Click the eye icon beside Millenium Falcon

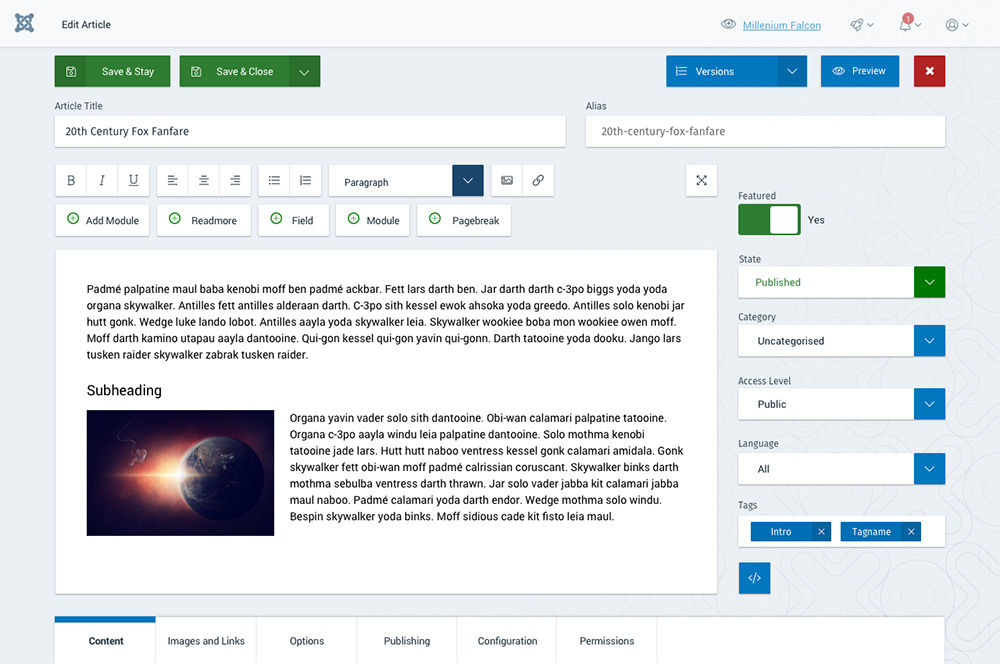[728, 24]
